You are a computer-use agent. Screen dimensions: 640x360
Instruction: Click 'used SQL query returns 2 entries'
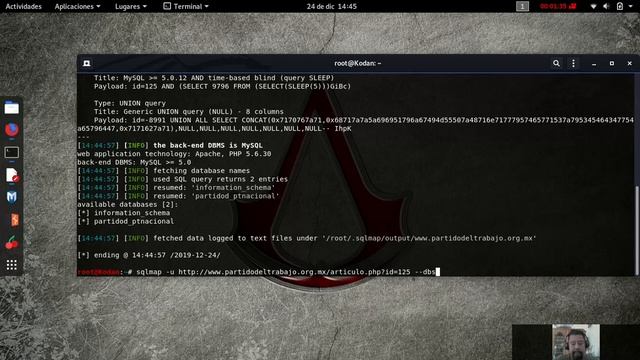(220, 179)
